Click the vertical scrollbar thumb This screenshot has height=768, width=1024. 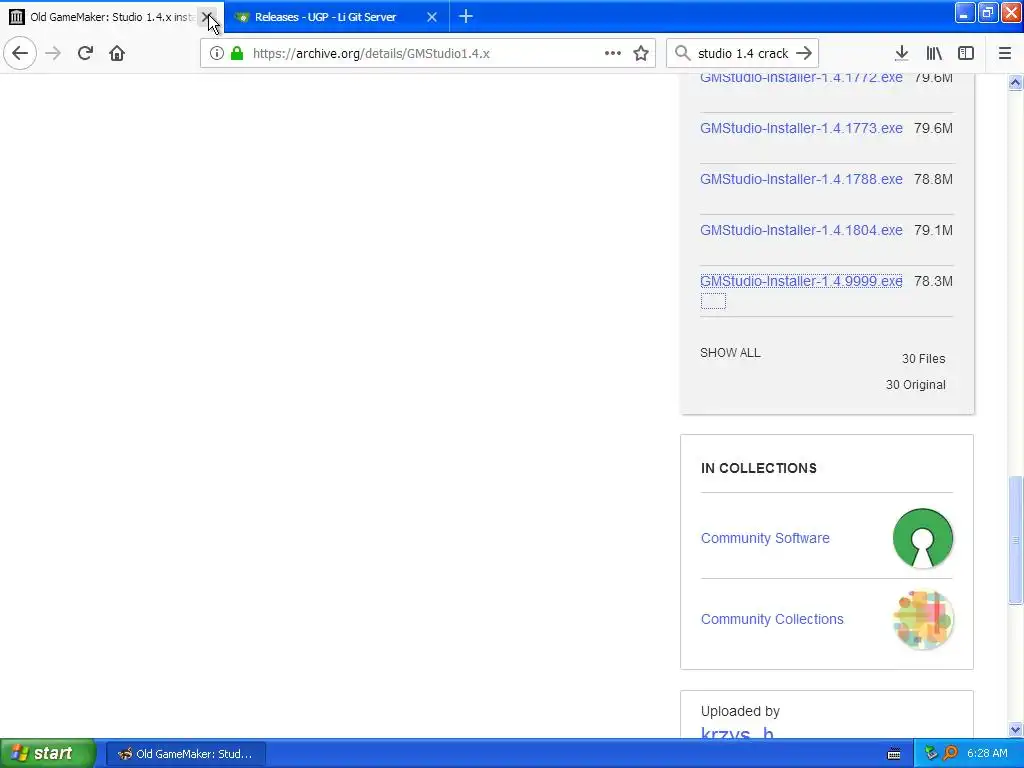coord(1015,541)
